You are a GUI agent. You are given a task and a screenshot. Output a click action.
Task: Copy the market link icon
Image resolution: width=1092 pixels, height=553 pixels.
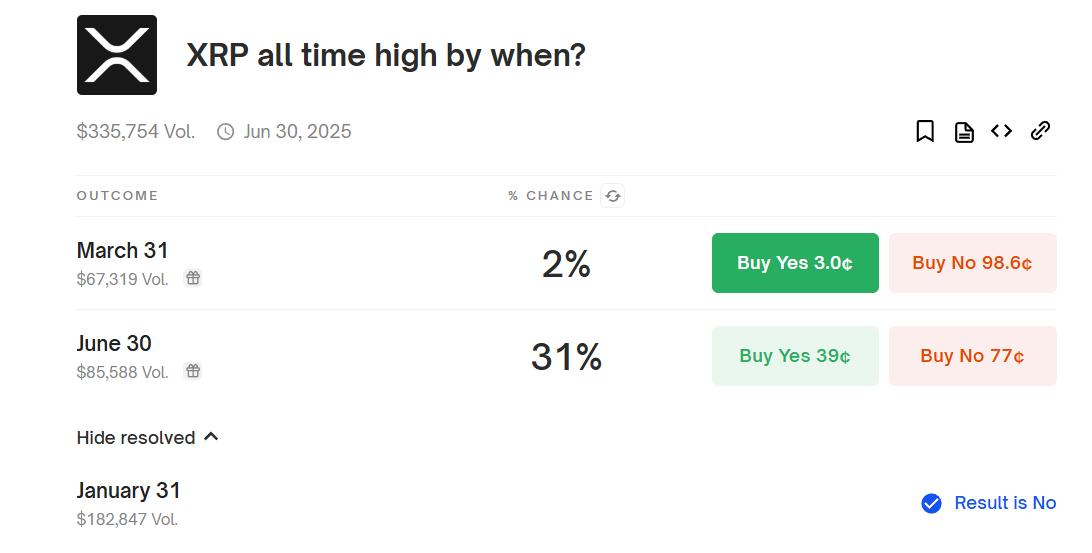1040,130
